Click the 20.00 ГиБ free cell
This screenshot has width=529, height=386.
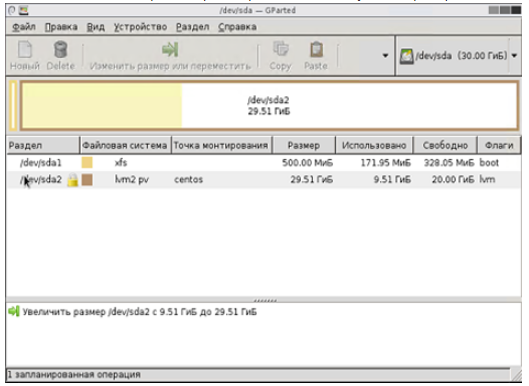(453, 180)
